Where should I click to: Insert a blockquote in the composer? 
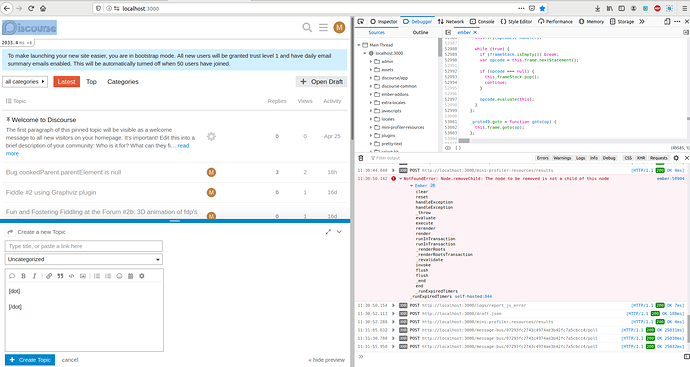click(x=60, y=276)
